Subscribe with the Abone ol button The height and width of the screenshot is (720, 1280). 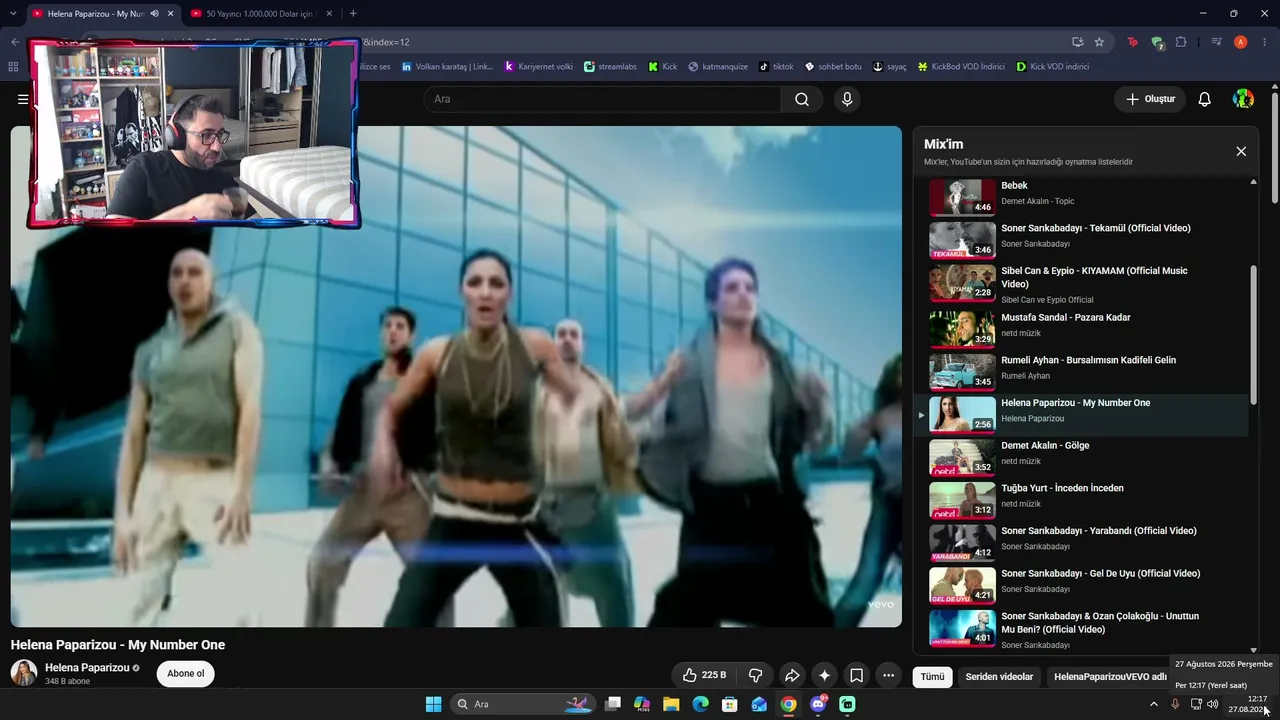click(185, 674)
